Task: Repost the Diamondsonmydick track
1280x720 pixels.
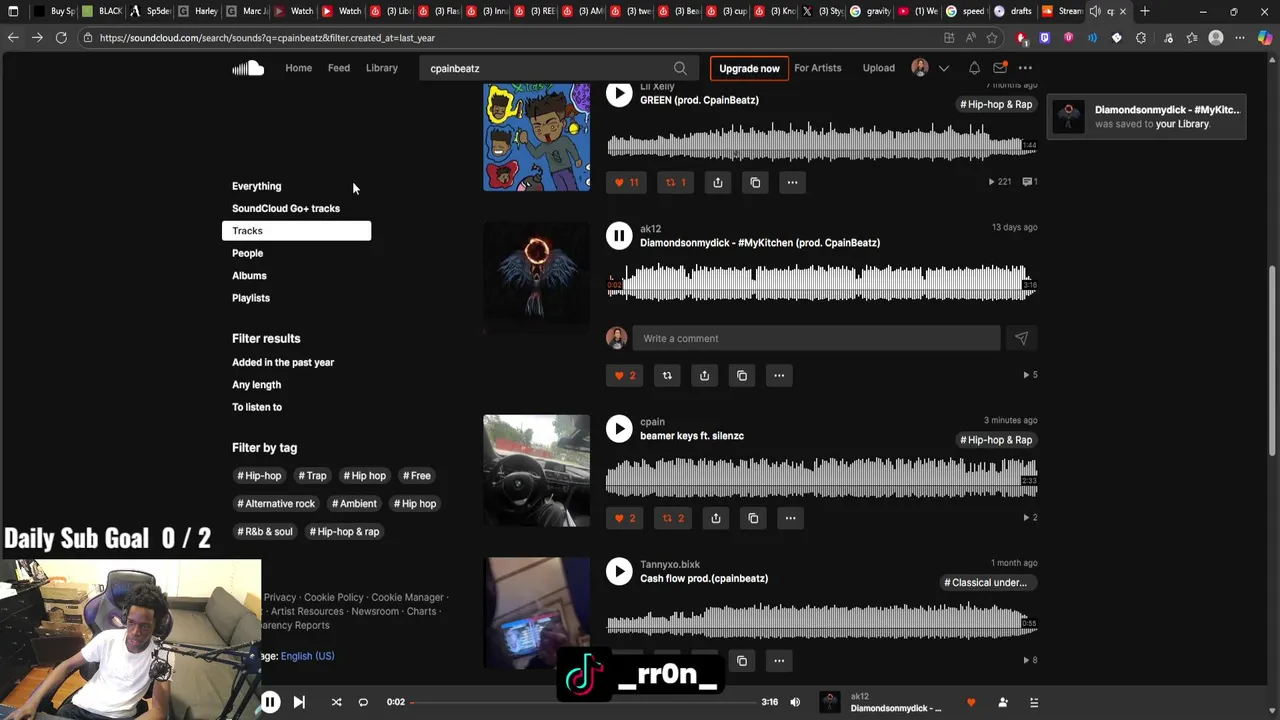Action: pos(667,375)
